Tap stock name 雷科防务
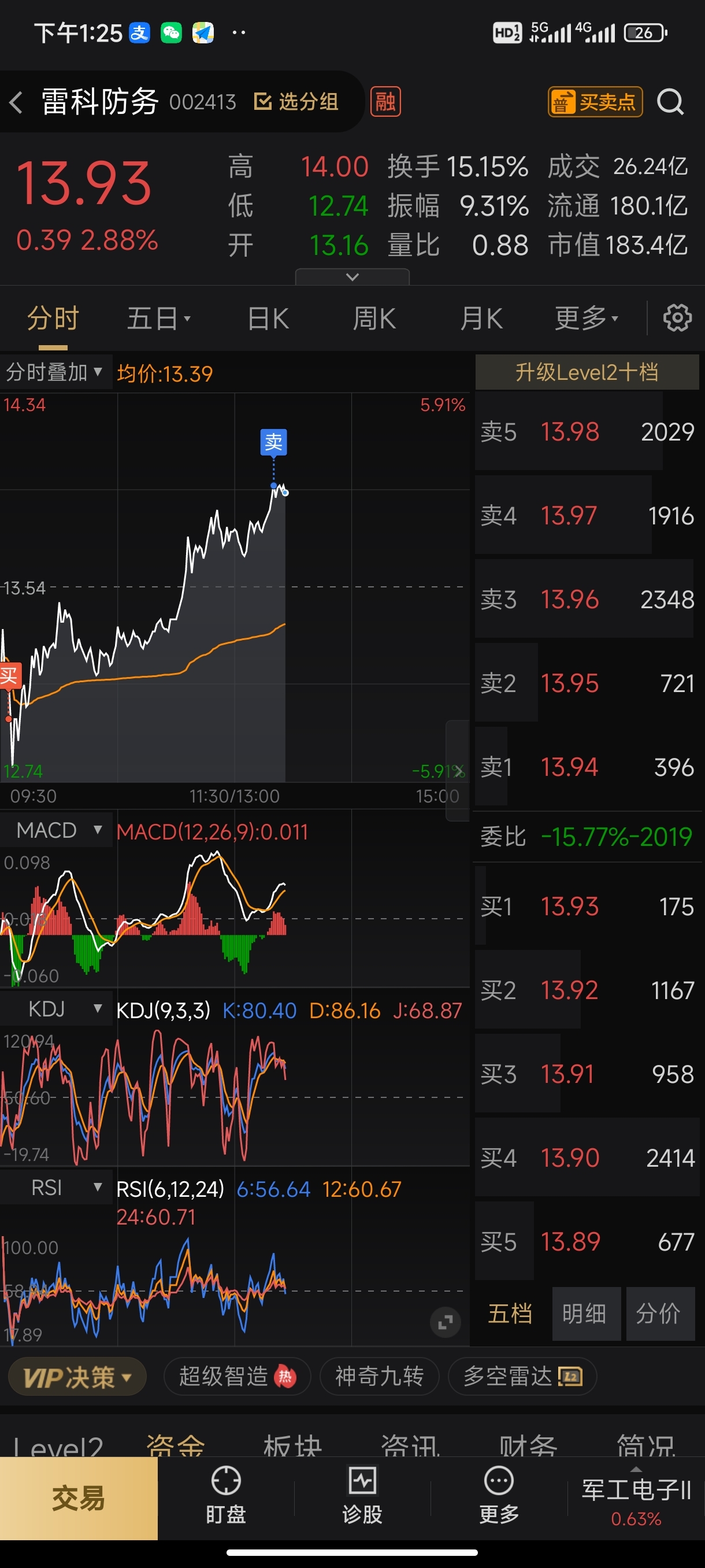 point(101,101)
